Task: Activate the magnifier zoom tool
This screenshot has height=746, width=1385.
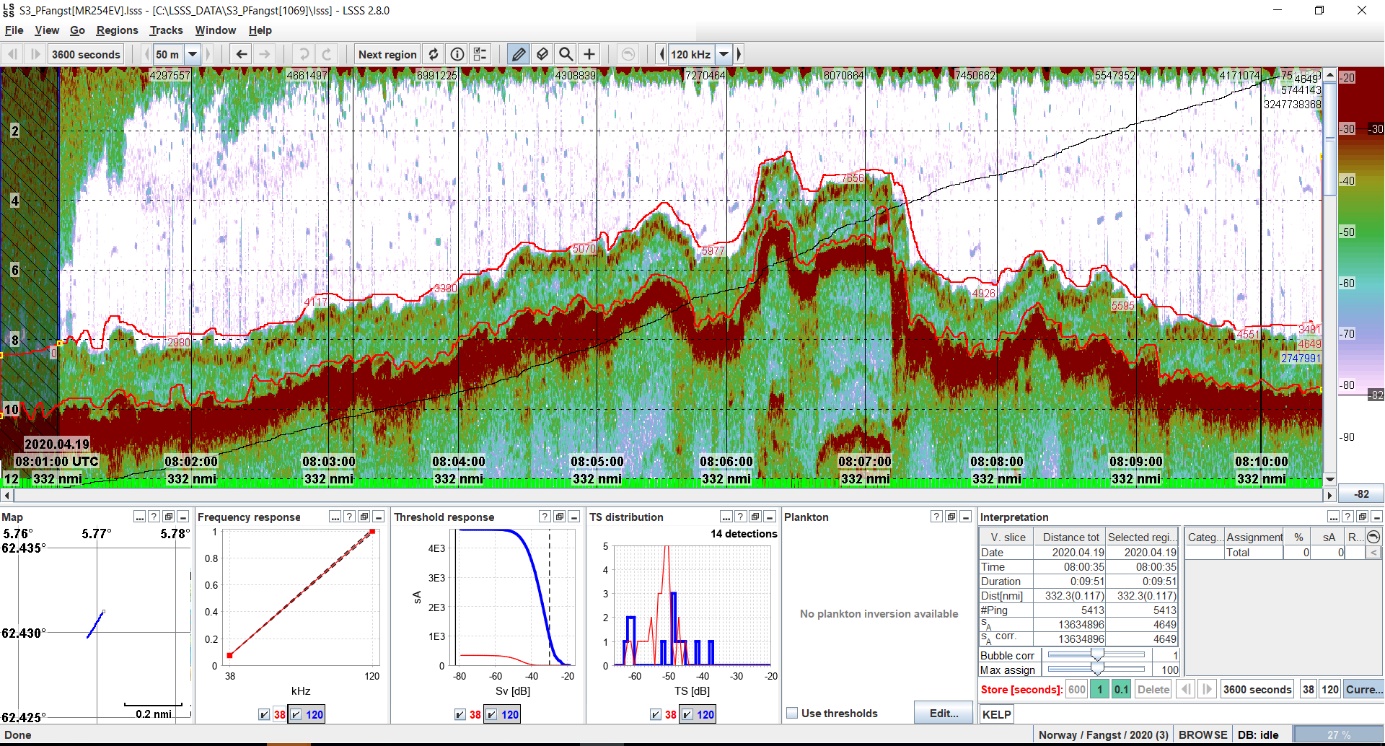Action: point(566,54)
